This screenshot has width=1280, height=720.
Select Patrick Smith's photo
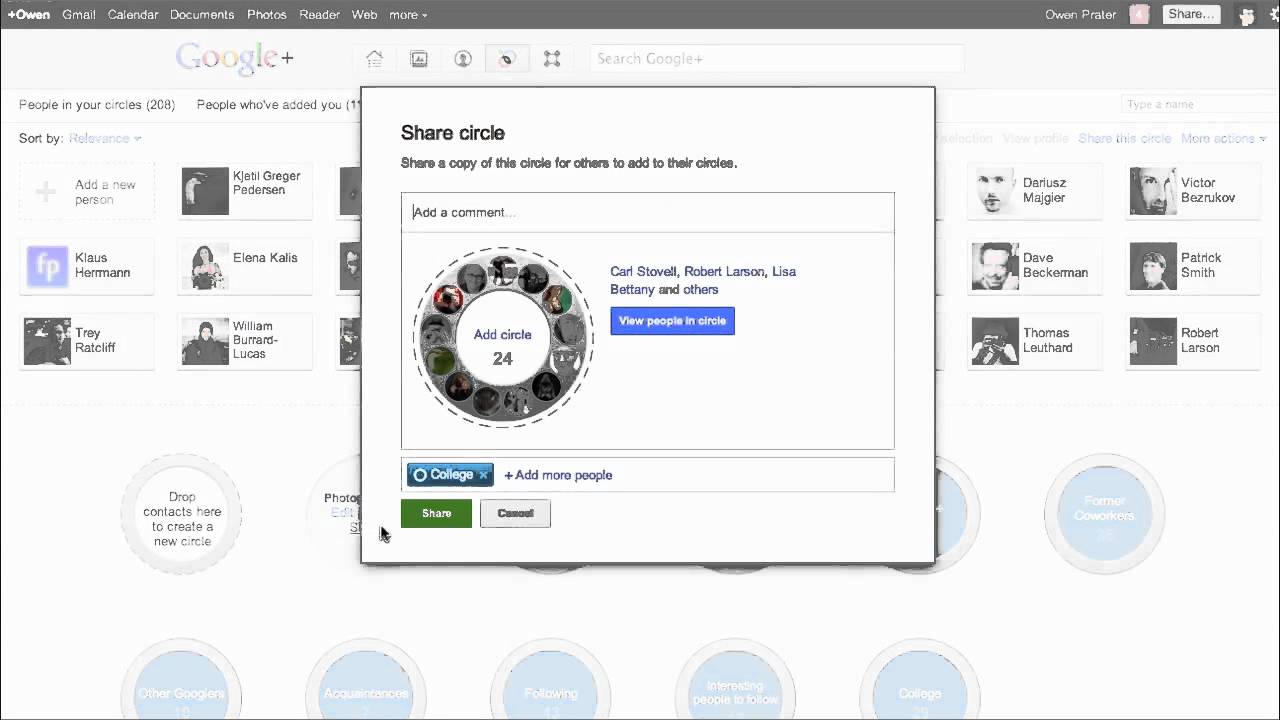click(1153, 265)
